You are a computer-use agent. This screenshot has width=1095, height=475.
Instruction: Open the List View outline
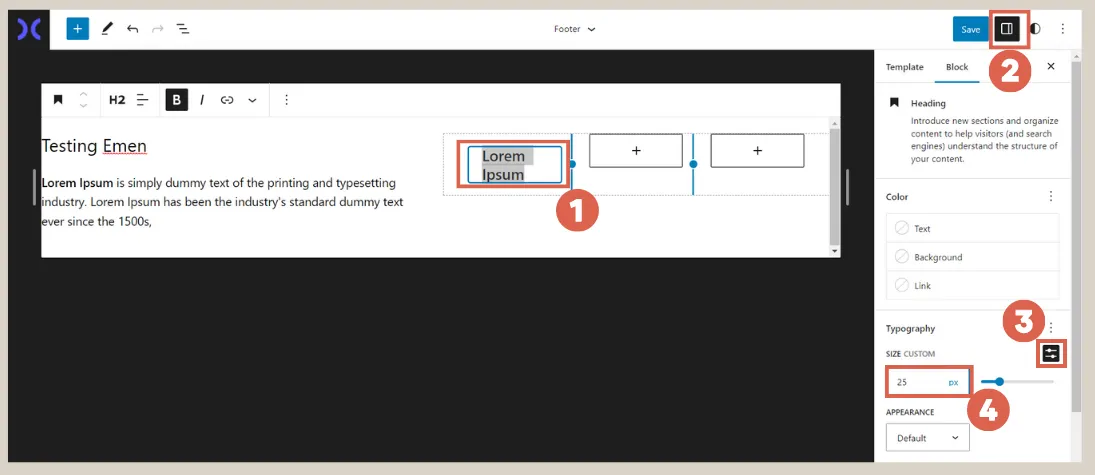pos(183,29)
